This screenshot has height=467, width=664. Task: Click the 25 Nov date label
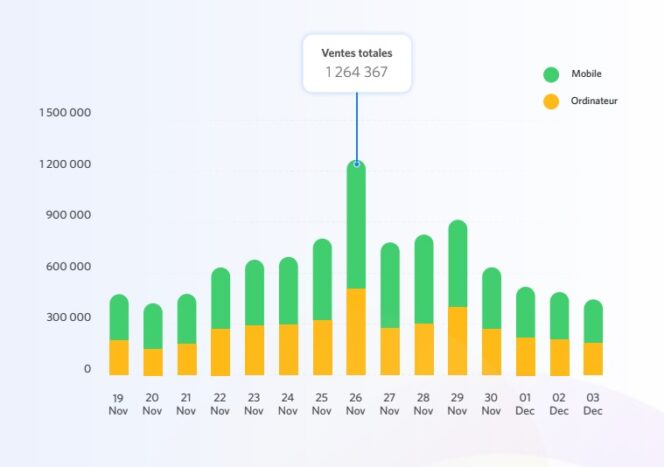[321, 405]
